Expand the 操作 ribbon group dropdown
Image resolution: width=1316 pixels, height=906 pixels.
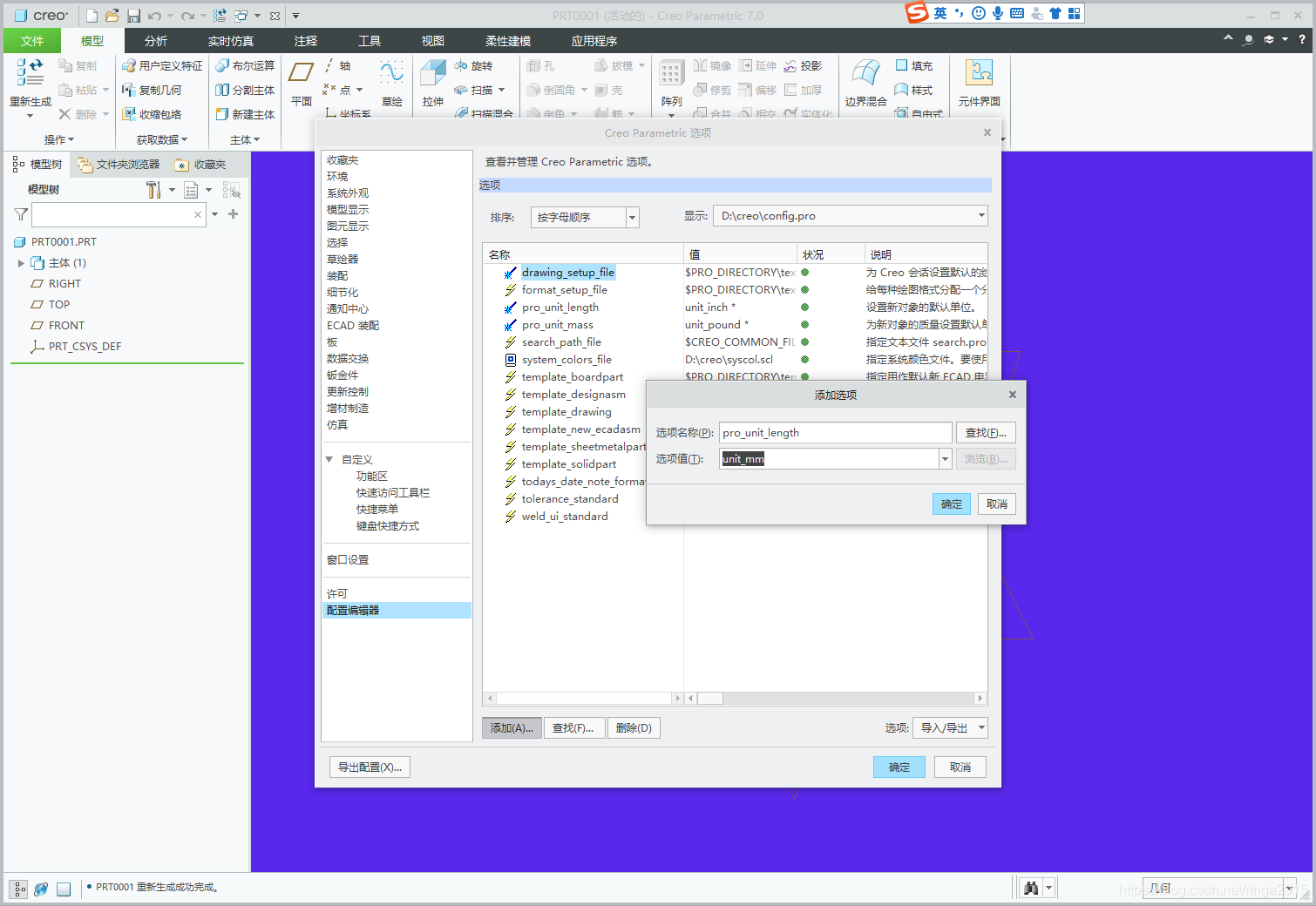(x=59, y=139)
